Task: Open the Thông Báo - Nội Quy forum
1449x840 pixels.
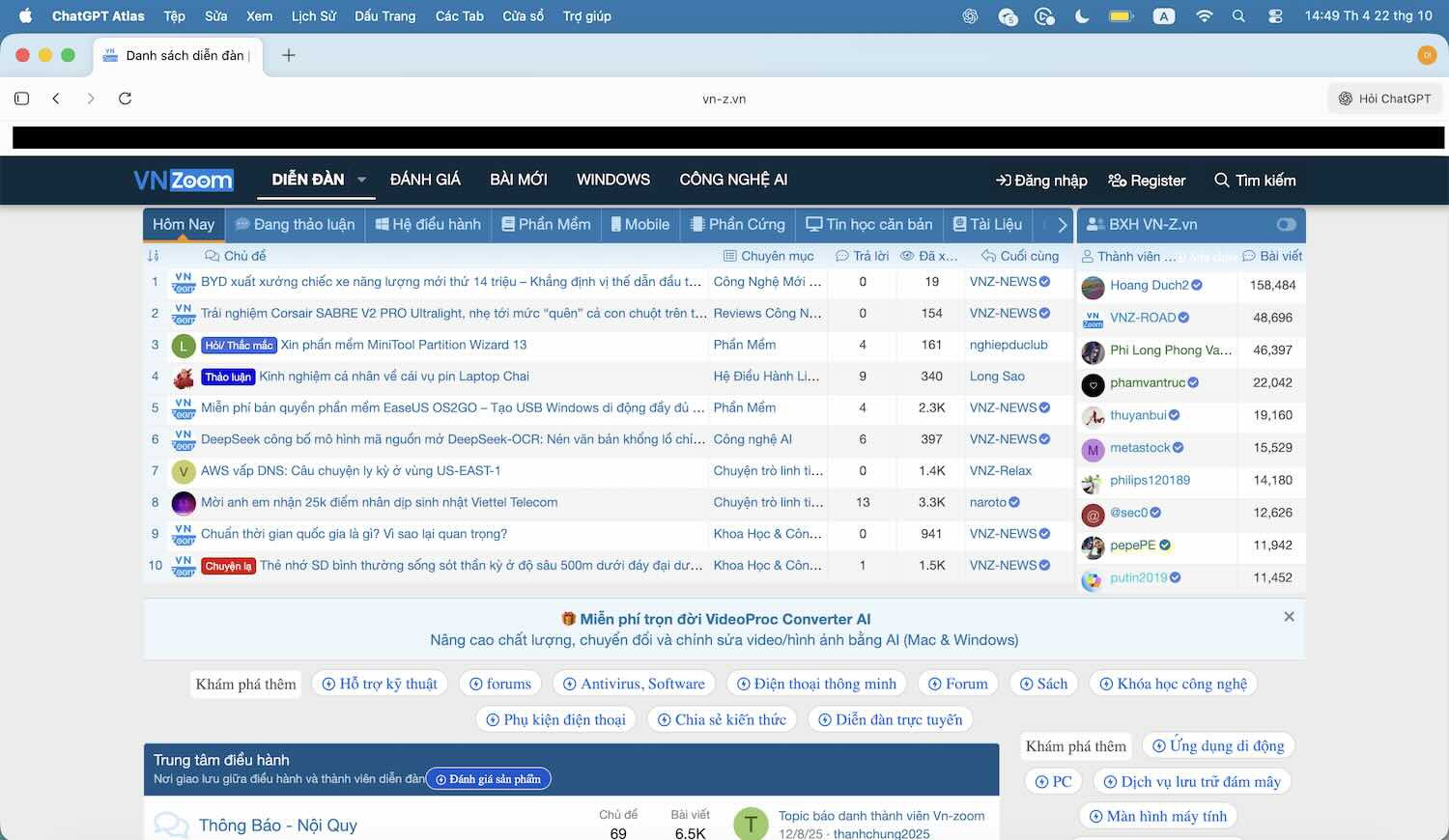Action: tap(277, 825)
